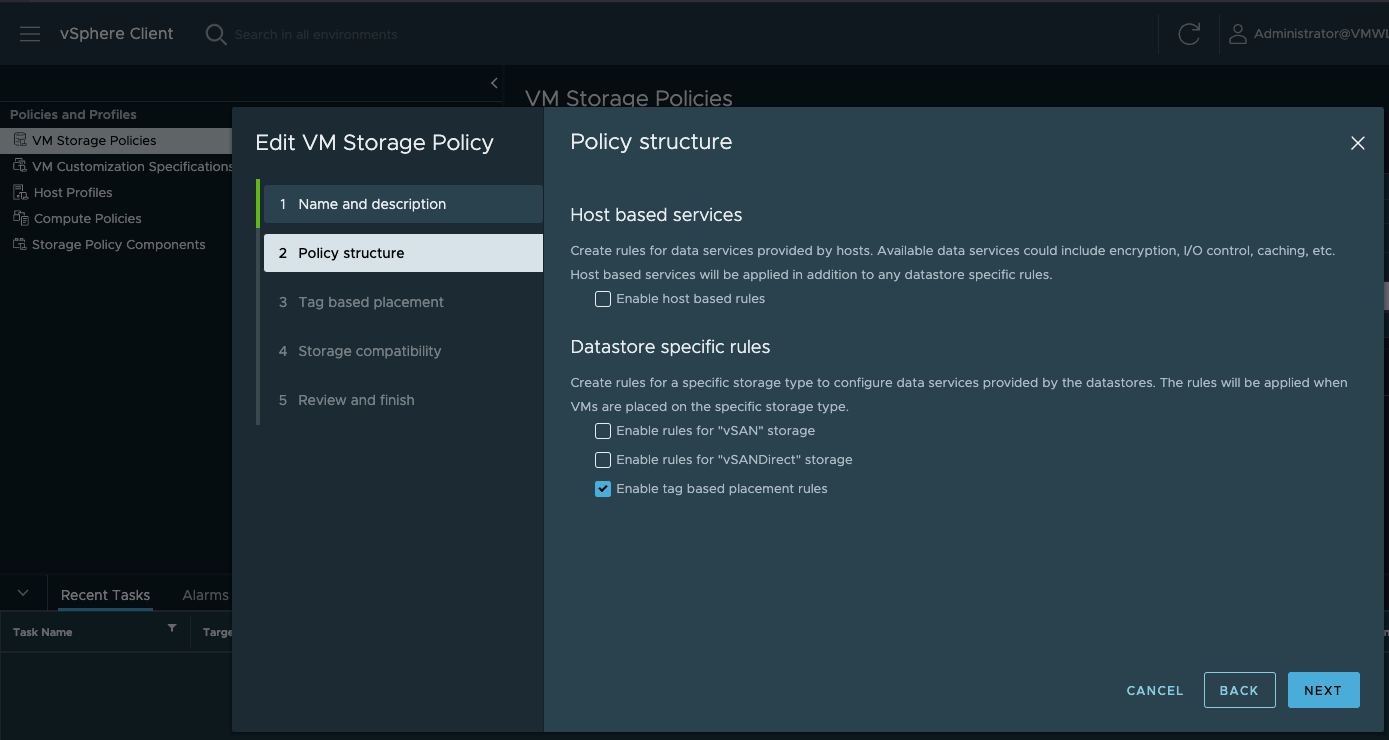Enable rules for vSANDirect storage

coord(603,460)
